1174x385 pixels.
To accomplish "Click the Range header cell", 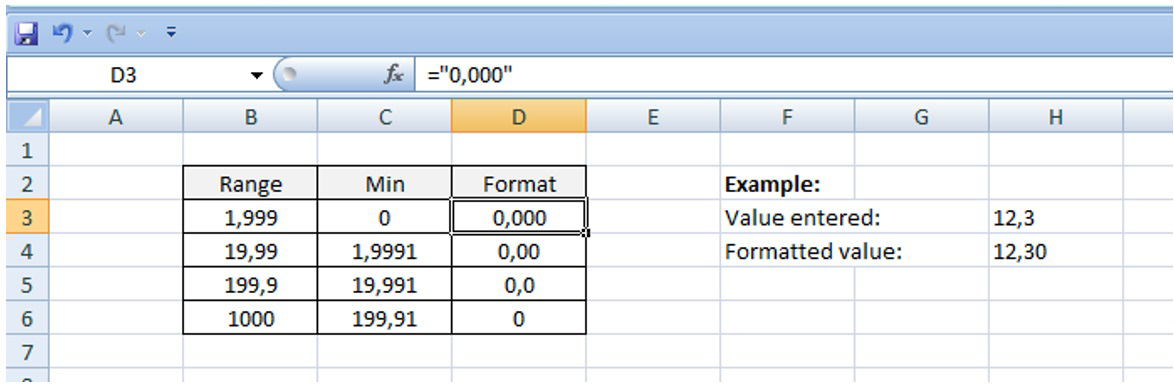I will pos(250,184).
